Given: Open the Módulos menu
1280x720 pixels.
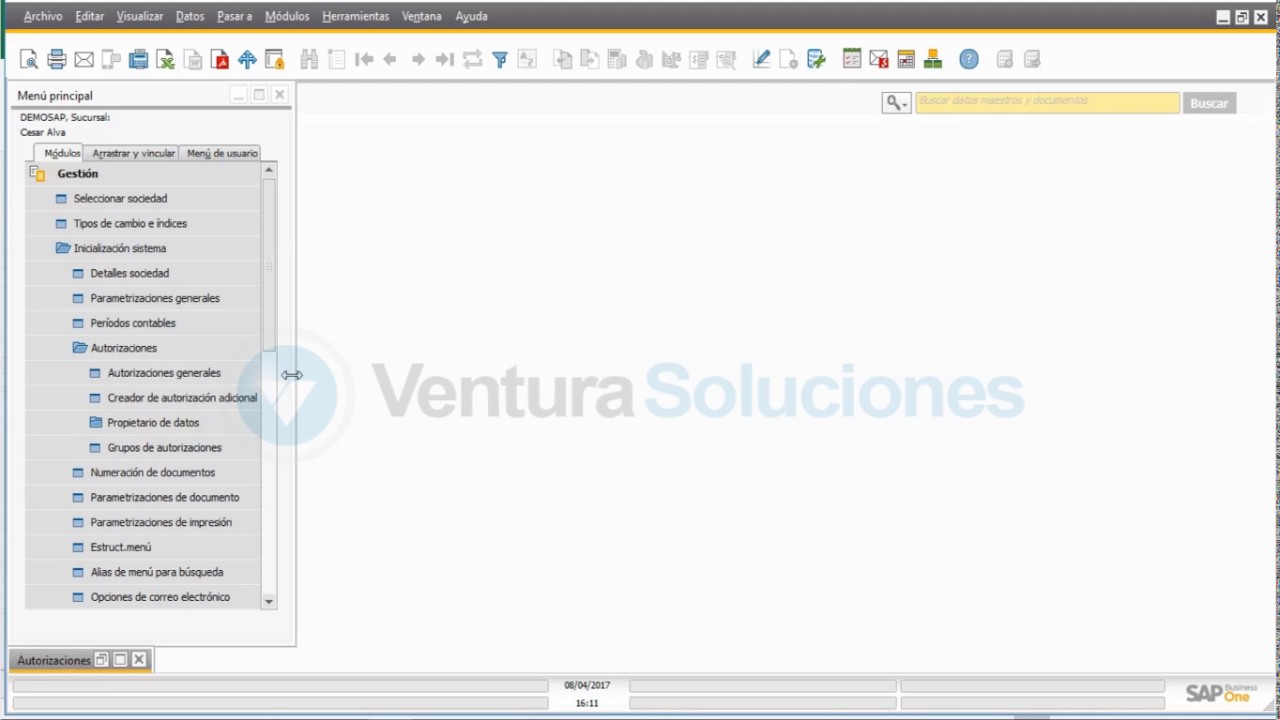Looking at the screenshot, I should click(287, 17).
